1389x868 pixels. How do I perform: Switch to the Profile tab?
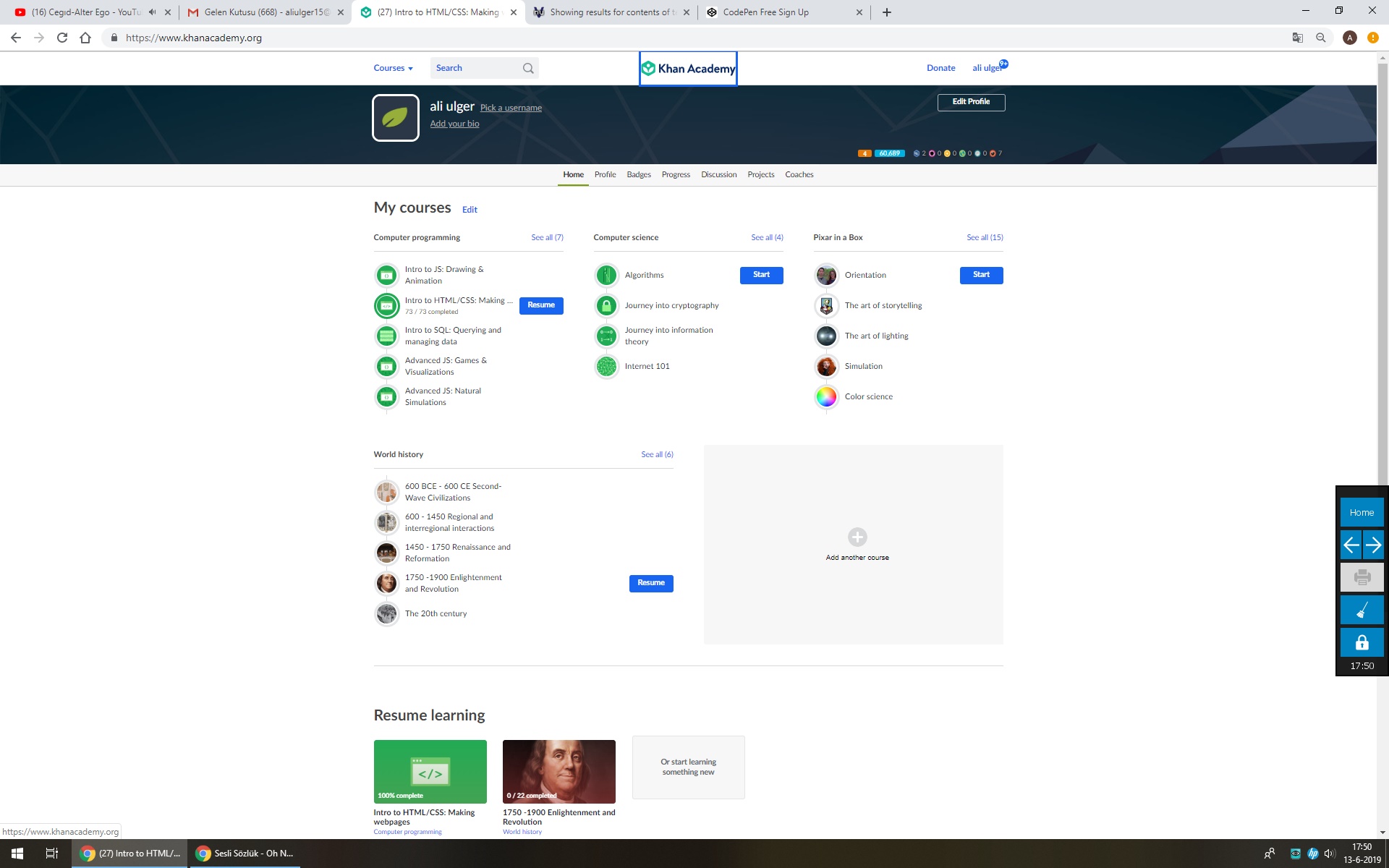pos(605,174)
